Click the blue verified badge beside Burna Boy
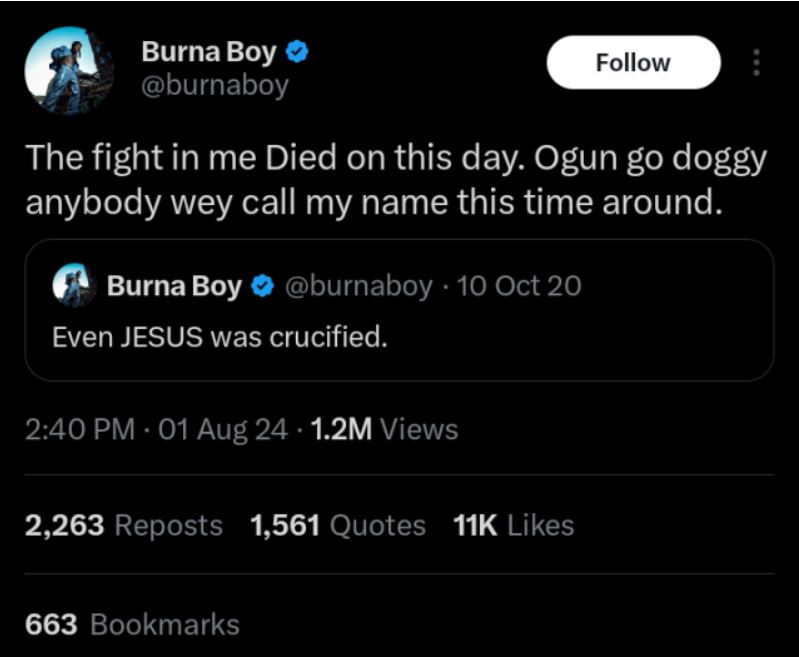Viewport: 799px width, 660px height. coord(297,52)
